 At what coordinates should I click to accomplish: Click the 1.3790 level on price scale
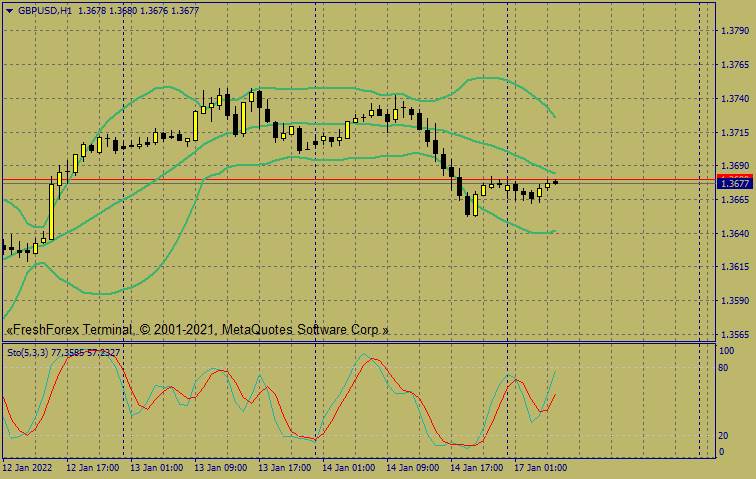tap(735, 31)
